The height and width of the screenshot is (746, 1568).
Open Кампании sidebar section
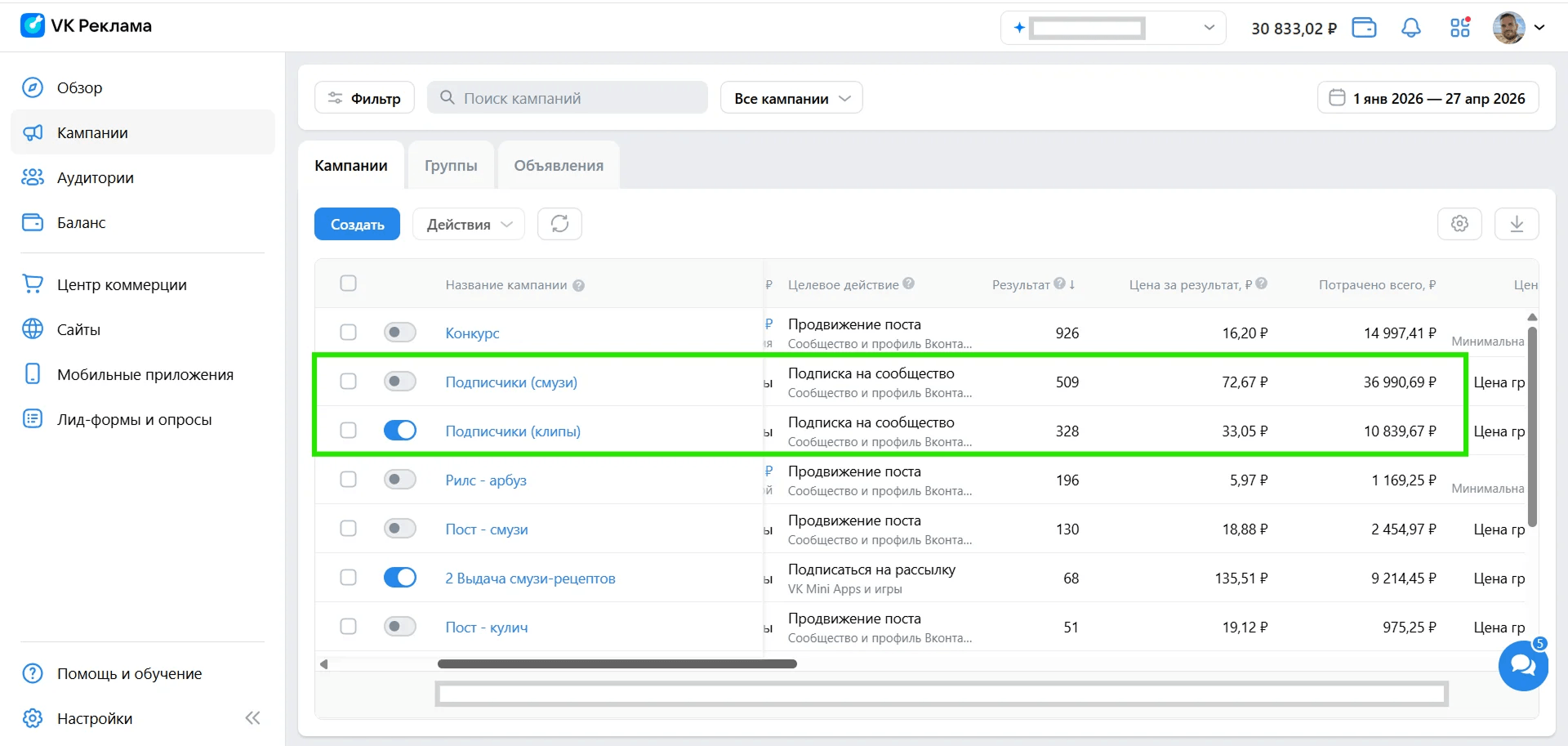click(x=143, y=132)
